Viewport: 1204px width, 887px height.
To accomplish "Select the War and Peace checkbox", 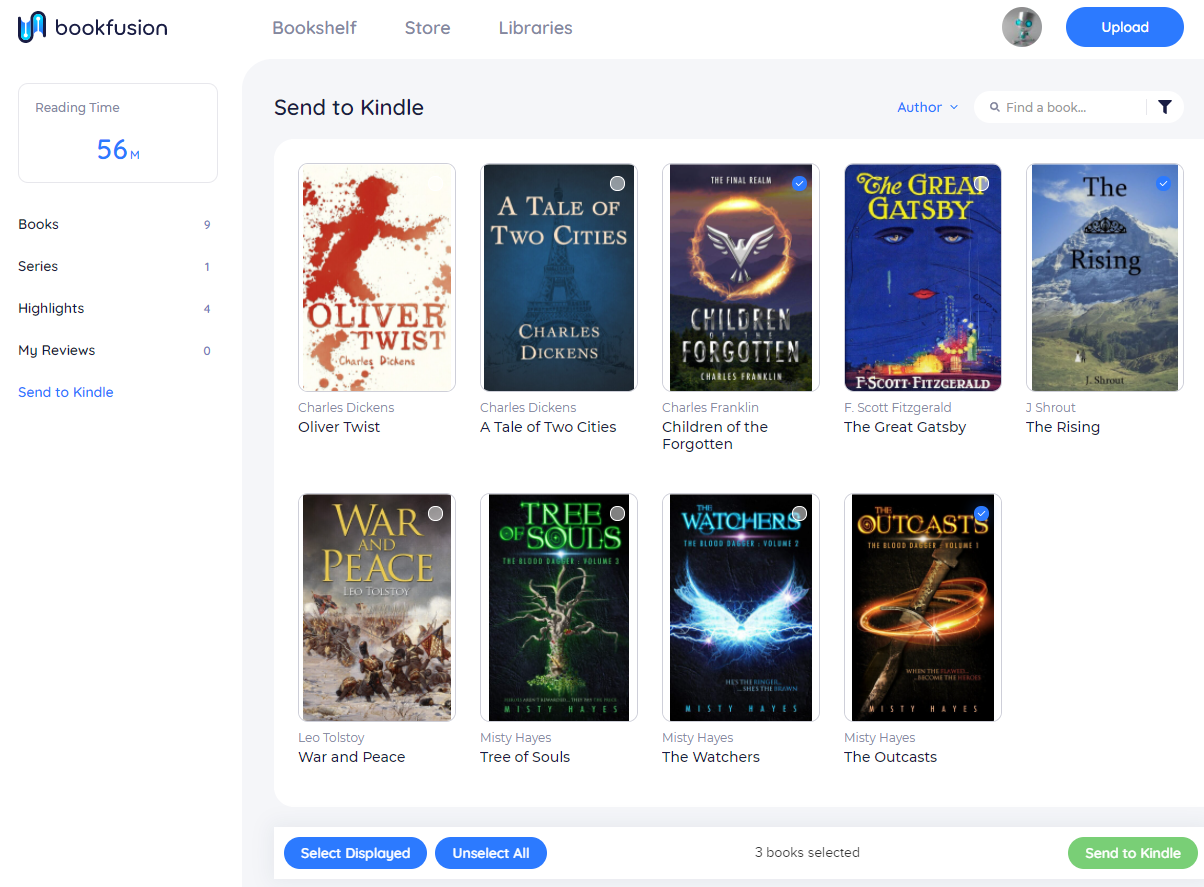I will point(435,513).
